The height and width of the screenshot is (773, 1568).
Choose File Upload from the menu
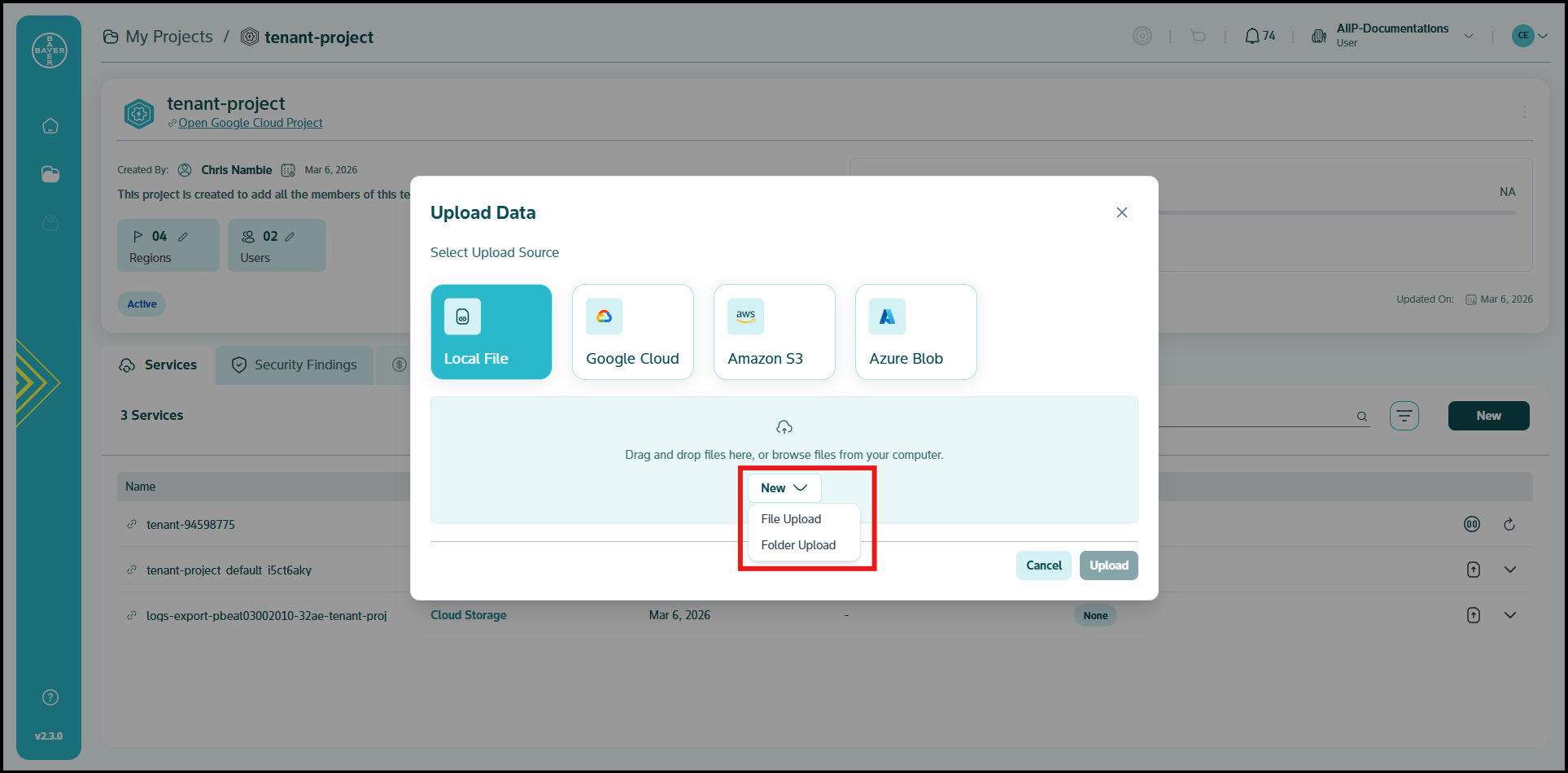(x=791, y=519)
